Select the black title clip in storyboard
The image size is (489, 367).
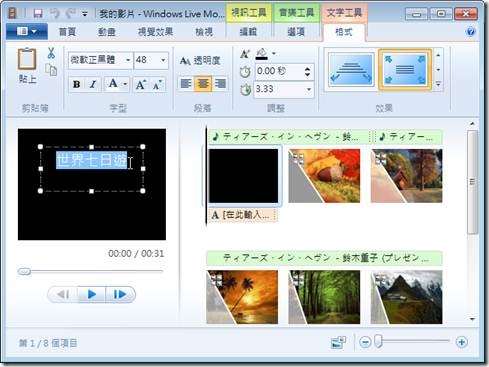[243, 176]
